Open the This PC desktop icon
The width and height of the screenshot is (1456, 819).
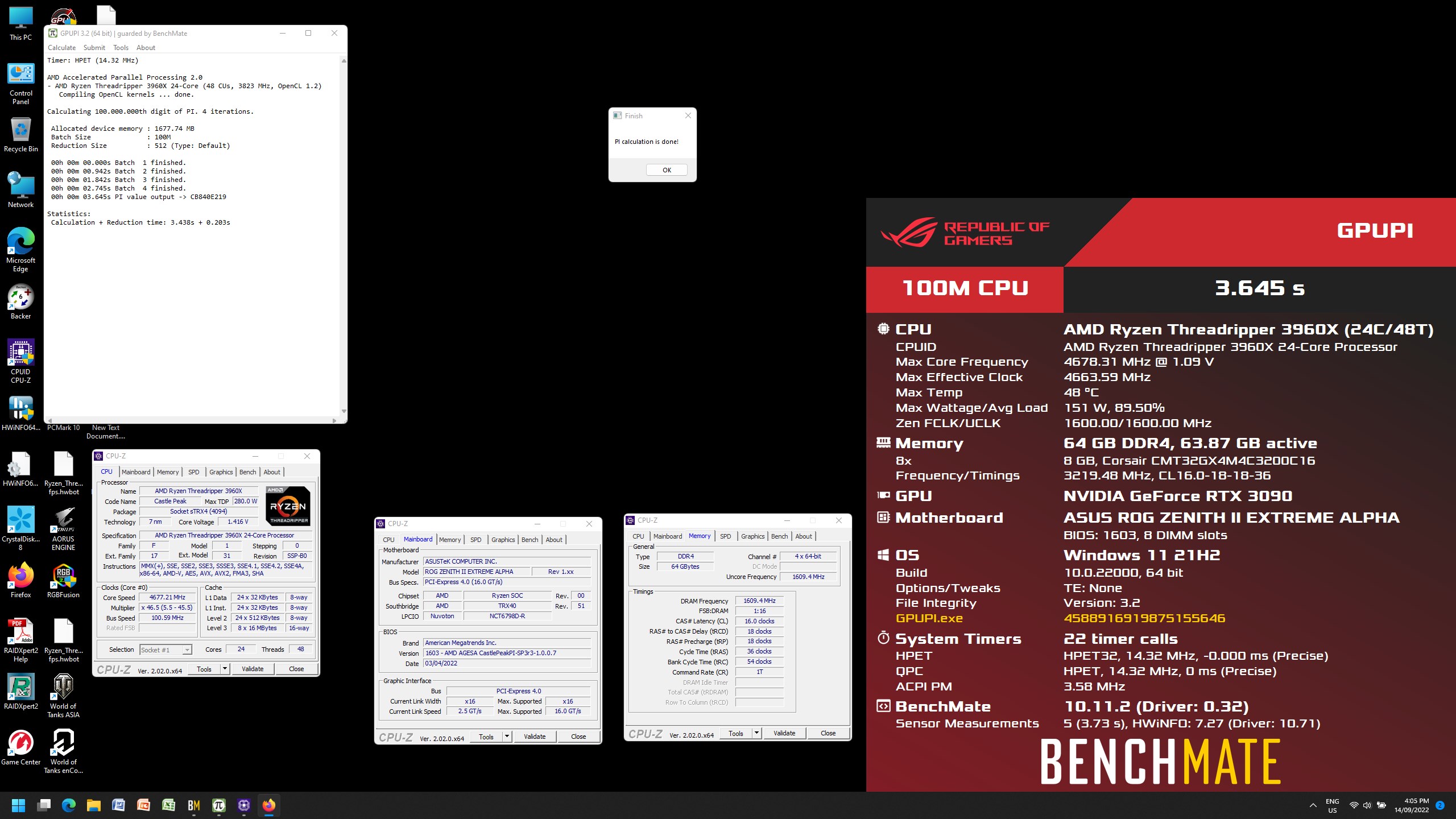[x=20, y=24]
